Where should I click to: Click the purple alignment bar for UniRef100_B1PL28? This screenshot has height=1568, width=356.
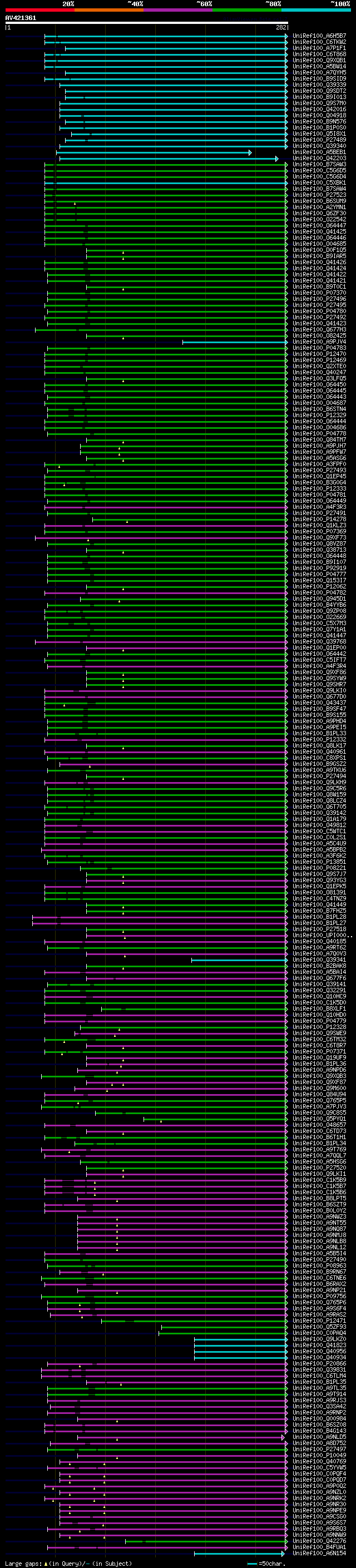coord(160,917)
